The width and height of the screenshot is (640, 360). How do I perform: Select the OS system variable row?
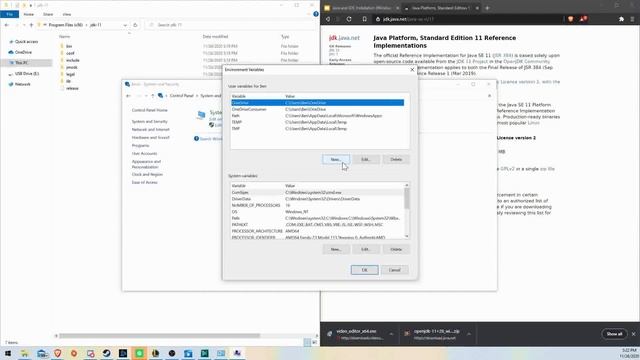point(317,212)
